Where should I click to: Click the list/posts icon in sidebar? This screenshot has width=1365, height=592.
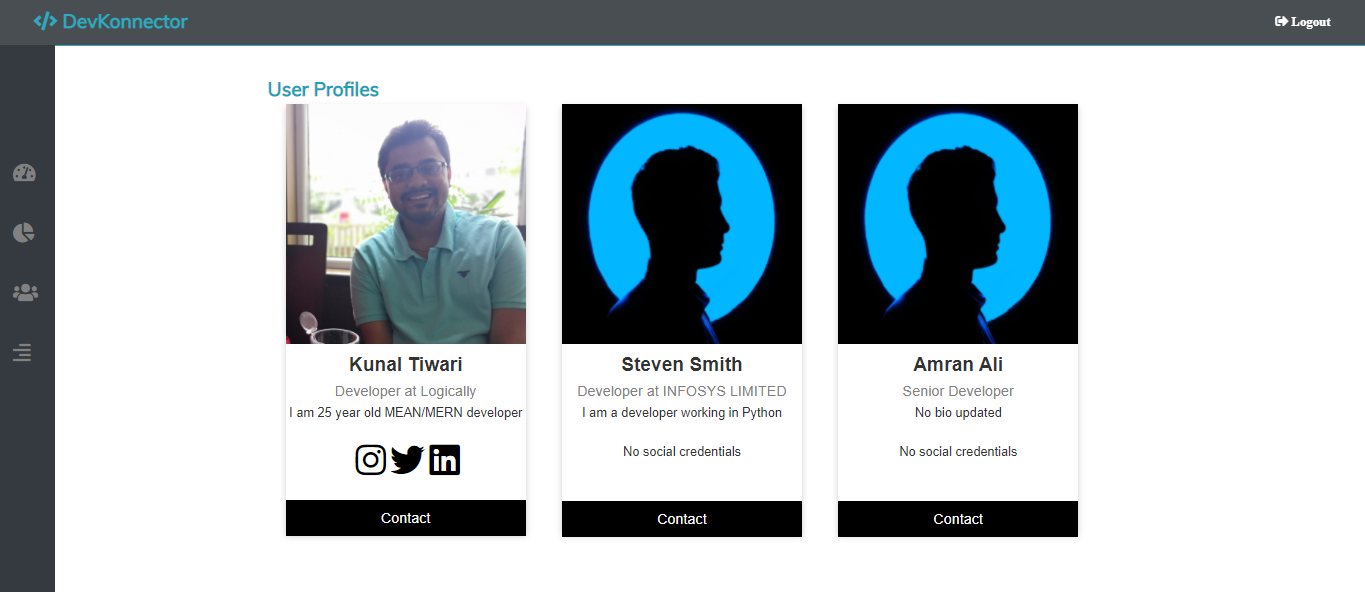pos(22,352)
